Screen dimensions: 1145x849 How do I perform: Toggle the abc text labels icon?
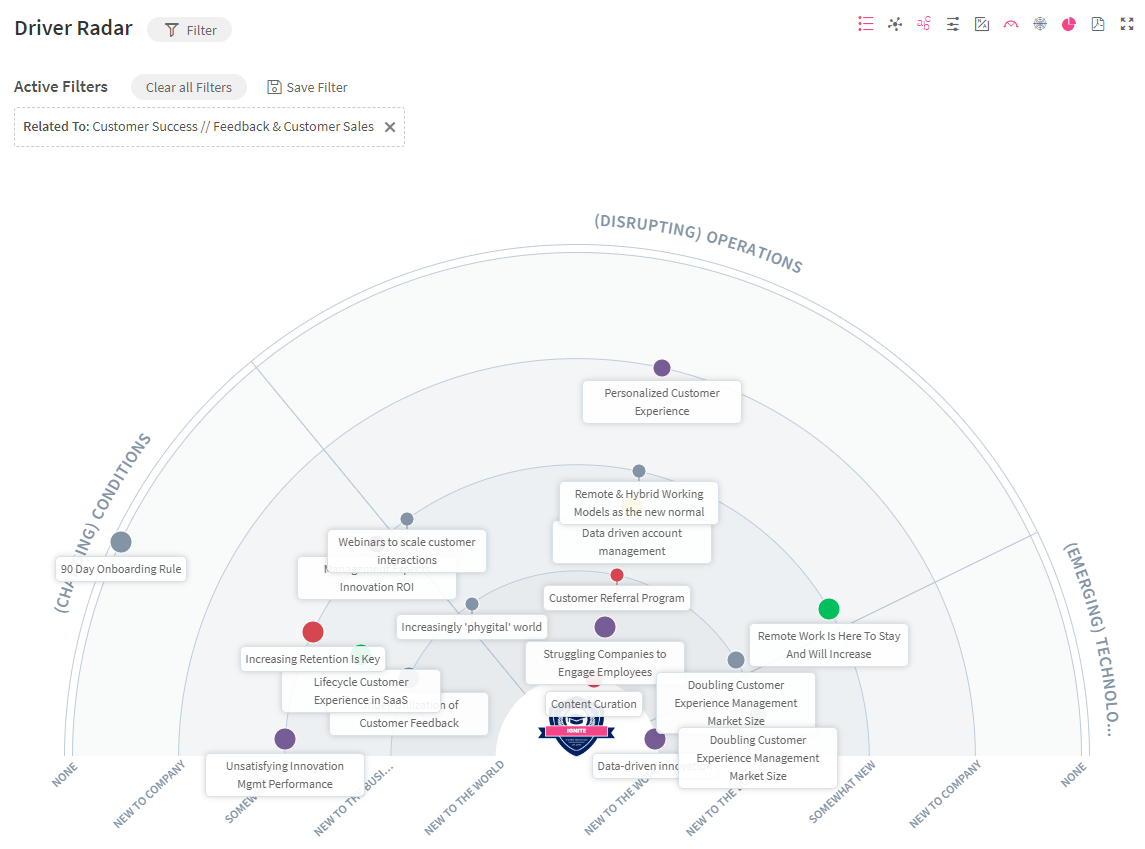pos(924,24)
